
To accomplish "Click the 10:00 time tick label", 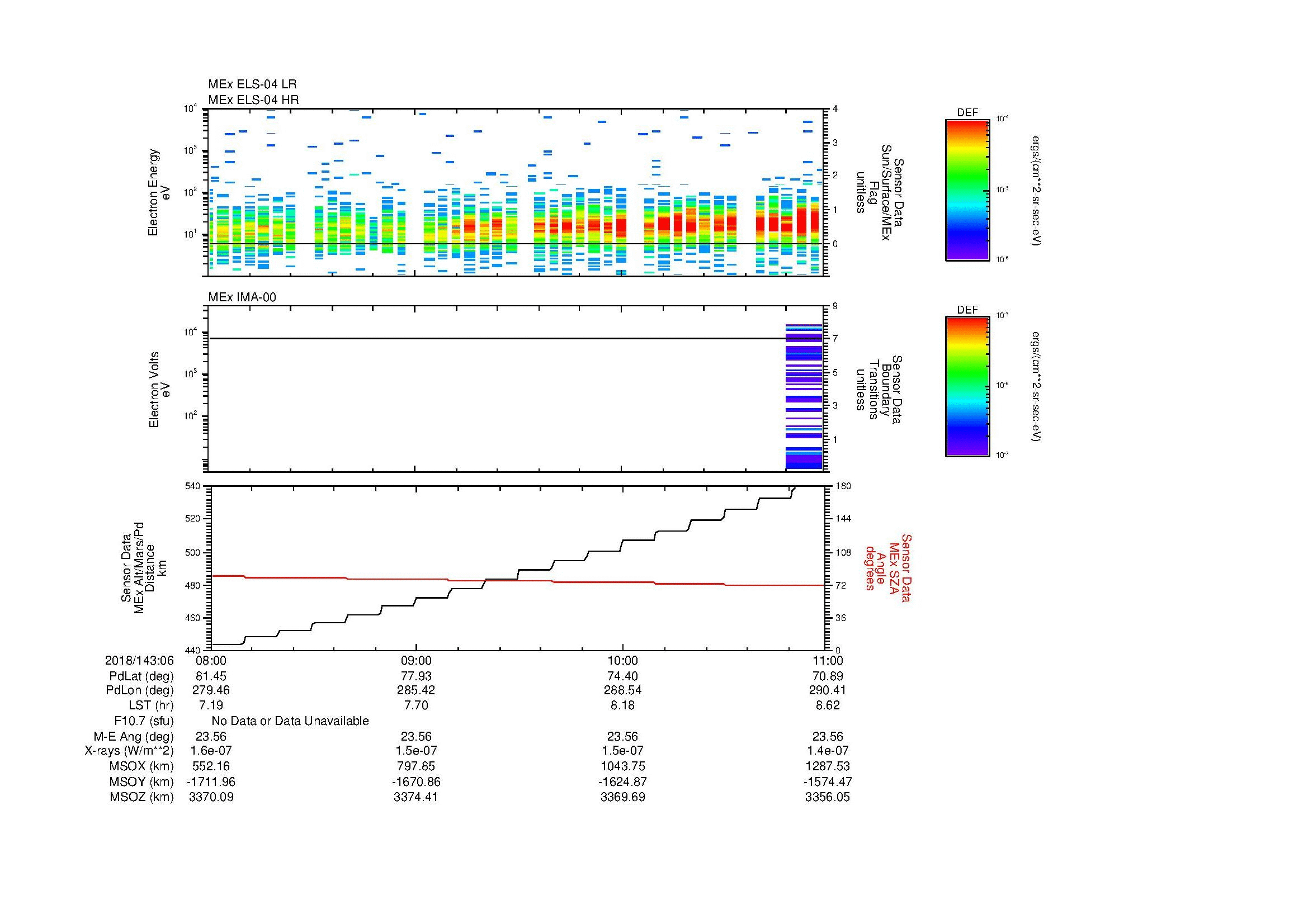I will [x=622, y=660].
